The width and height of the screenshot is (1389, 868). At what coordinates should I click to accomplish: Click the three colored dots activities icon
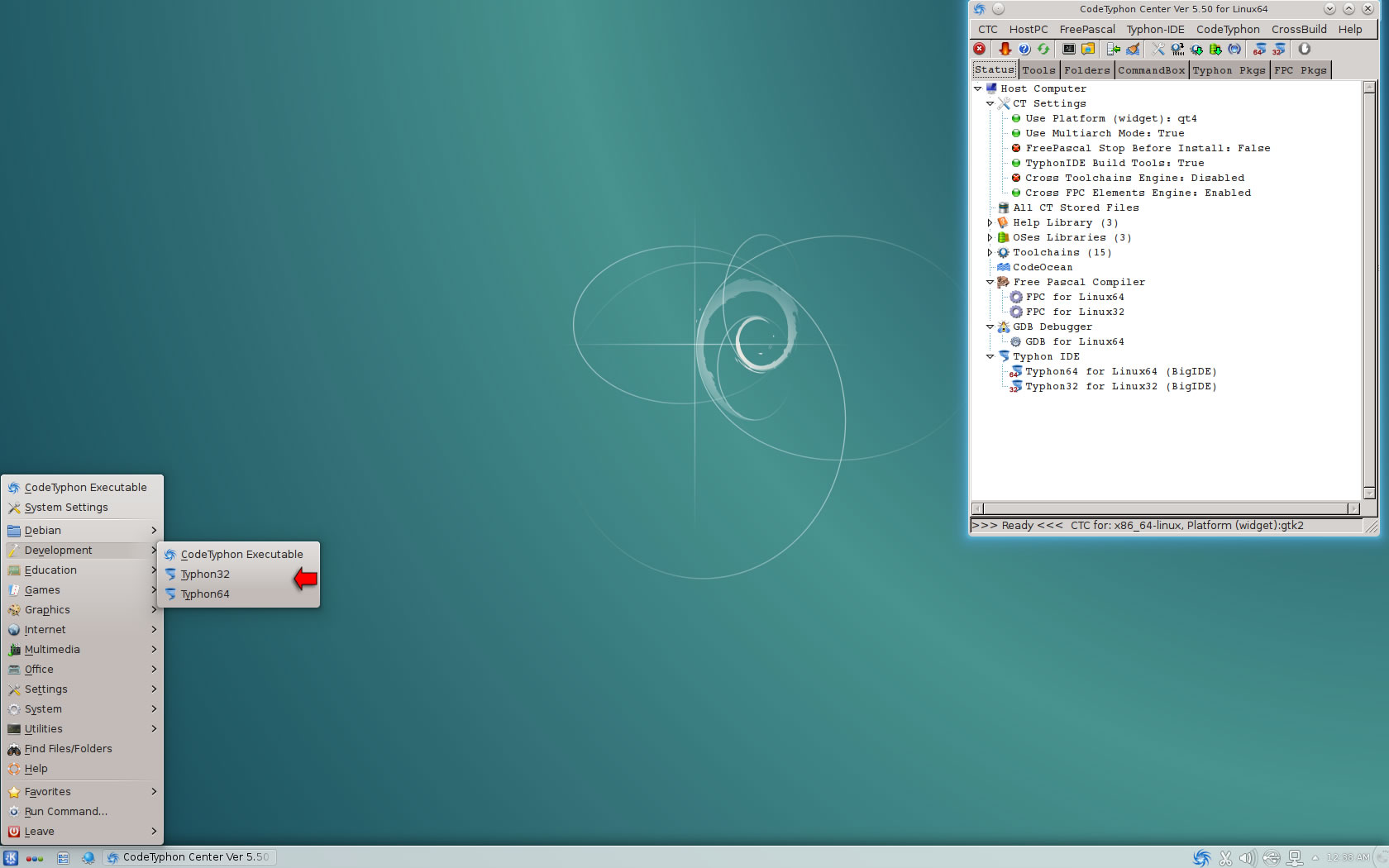35,858
